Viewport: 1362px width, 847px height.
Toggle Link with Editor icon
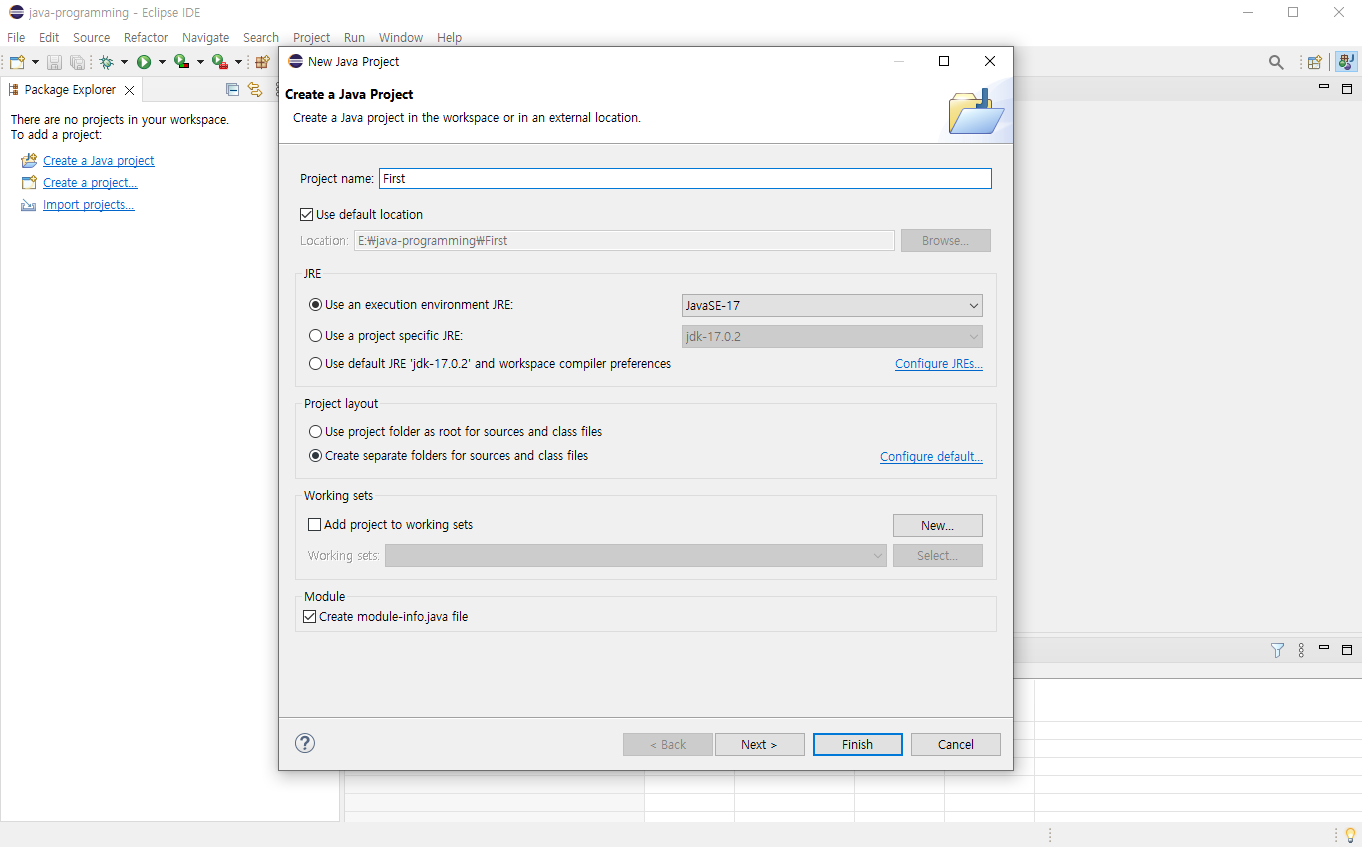(255, 89)
